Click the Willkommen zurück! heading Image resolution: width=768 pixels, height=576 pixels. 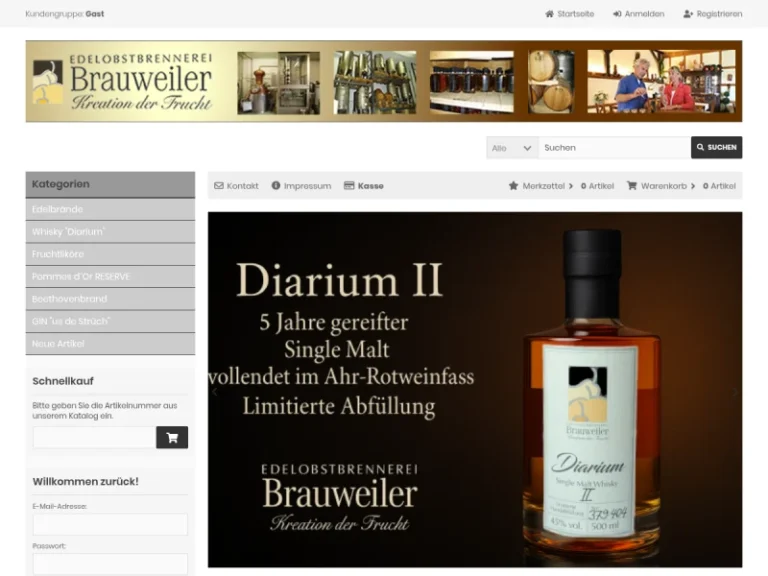tap(86, 481)
